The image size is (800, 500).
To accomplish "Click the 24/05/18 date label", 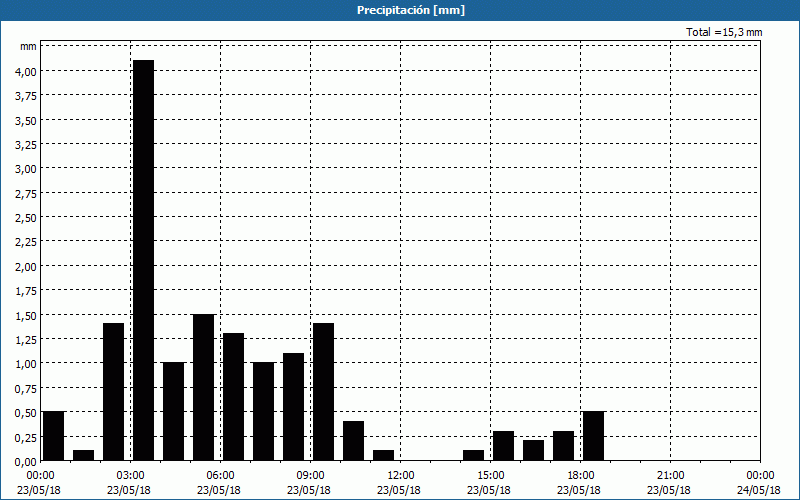I will tap(760, 490).
